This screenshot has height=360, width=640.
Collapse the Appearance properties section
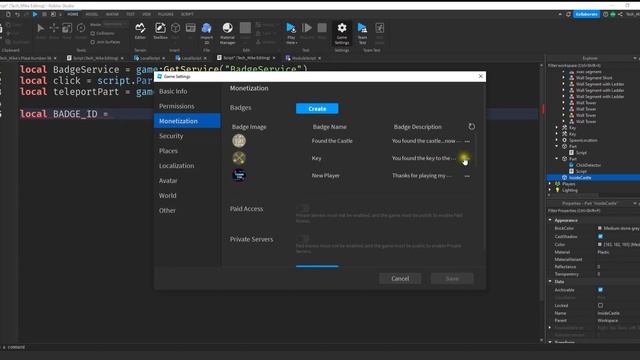550,220
